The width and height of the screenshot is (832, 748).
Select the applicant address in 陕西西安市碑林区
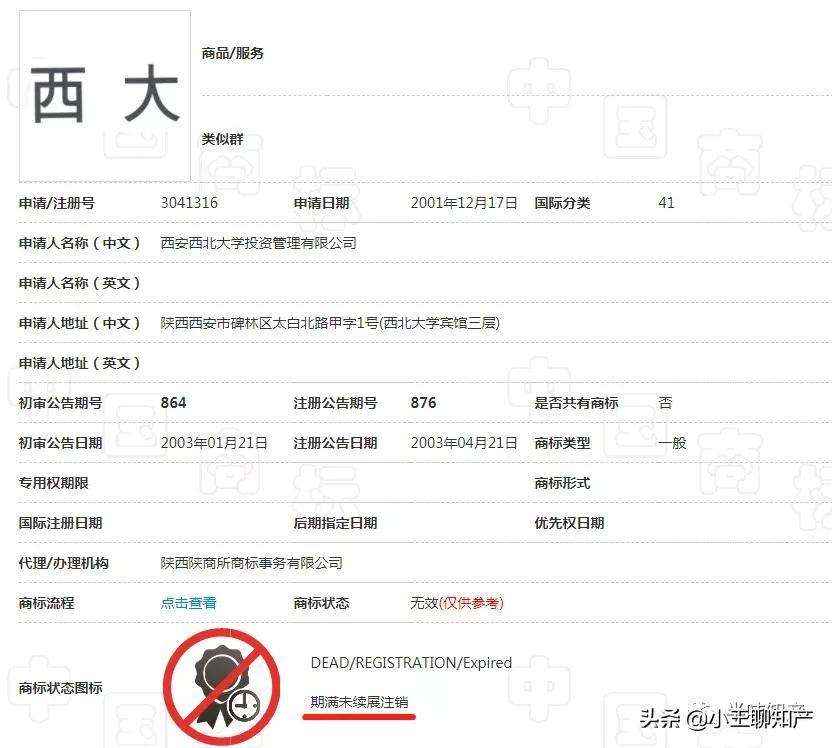pyautogui.click(x=330, y=323)
